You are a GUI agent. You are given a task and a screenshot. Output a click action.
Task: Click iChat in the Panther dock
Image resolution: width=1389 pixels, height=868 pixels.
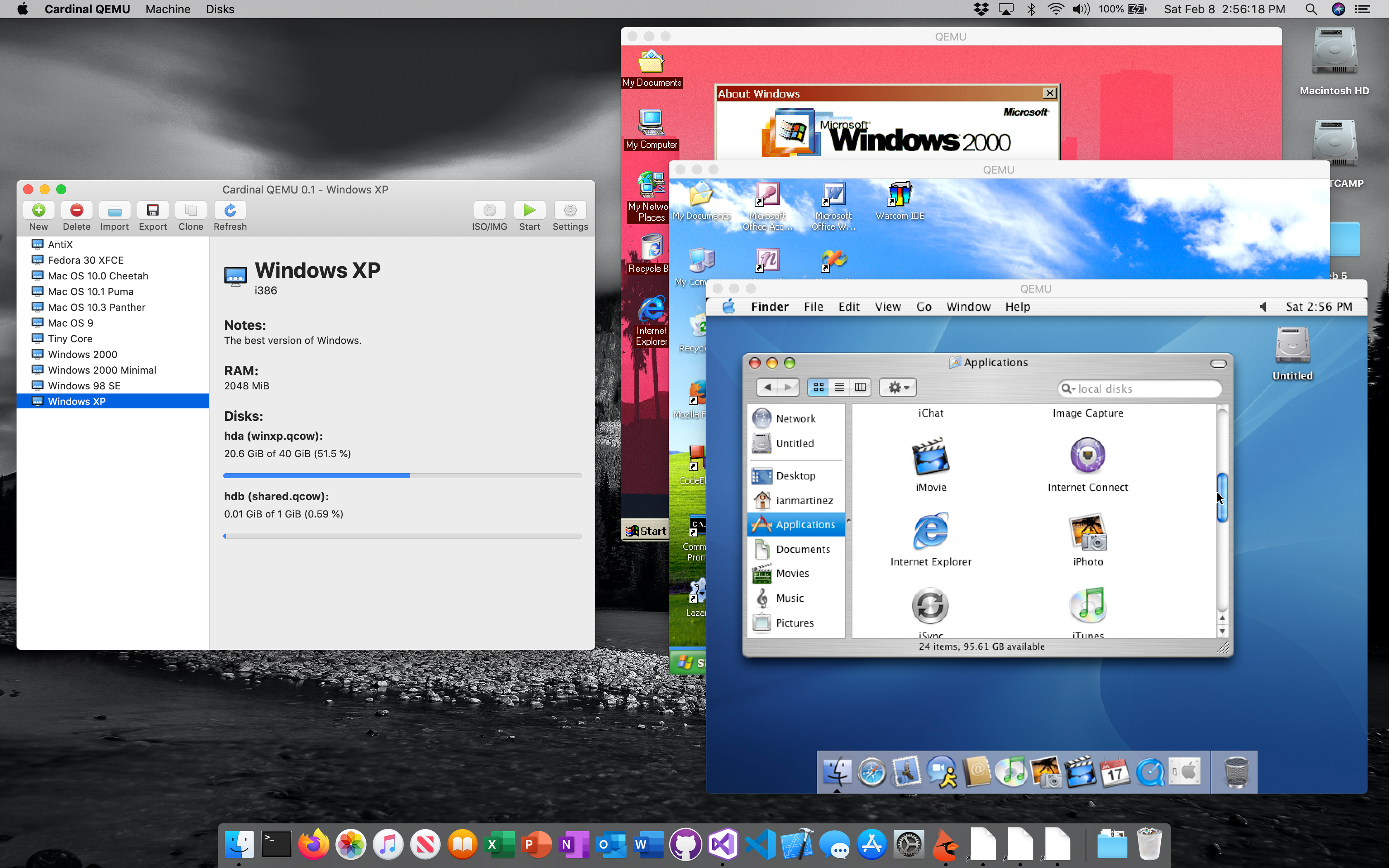(941, 772)
